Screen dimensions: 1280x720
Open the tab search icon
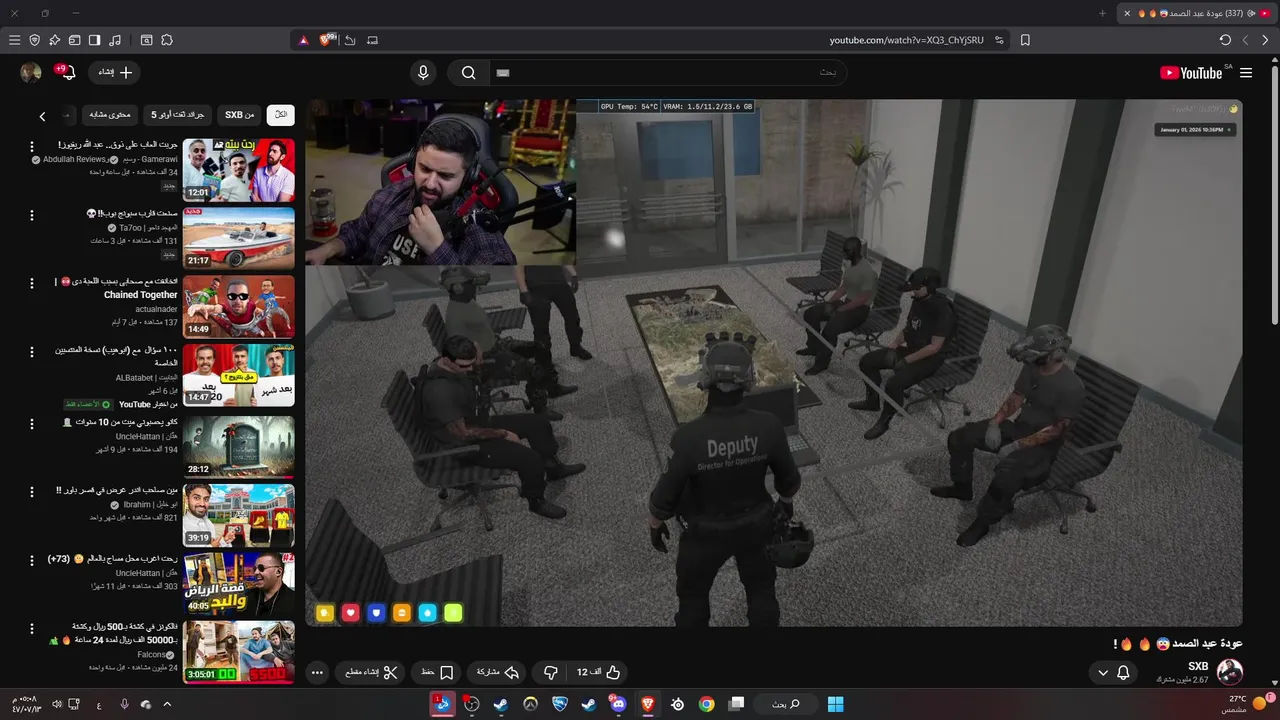(x=146, y=40)
